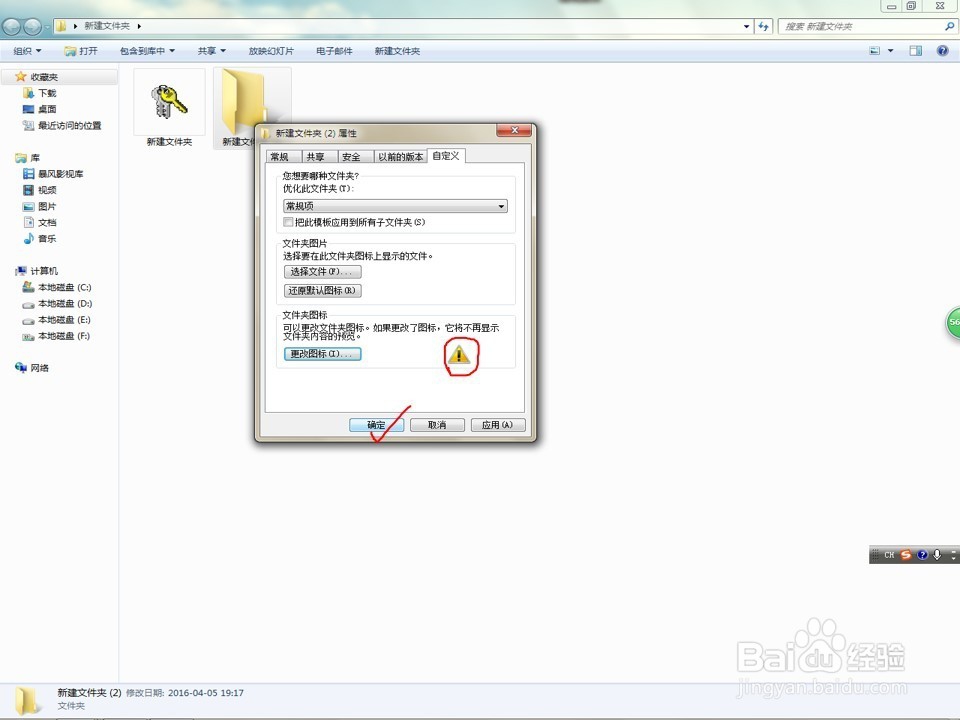Open the 组织 toolbar menu
The width and height of the screenshot is (960, 720).
28,51
